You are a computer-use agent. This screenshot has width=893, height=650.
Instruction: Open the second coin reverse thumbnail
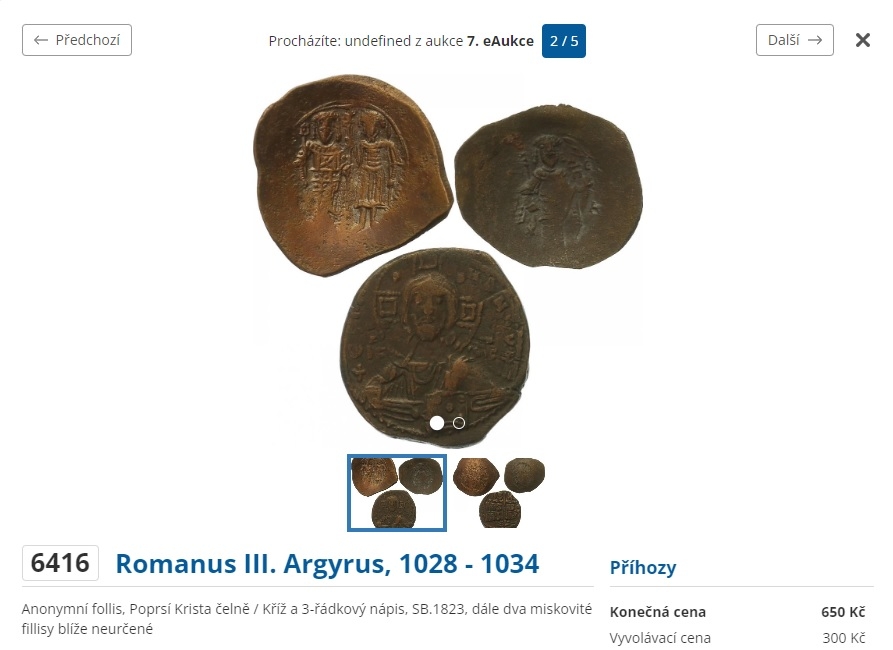click(499, 493)
